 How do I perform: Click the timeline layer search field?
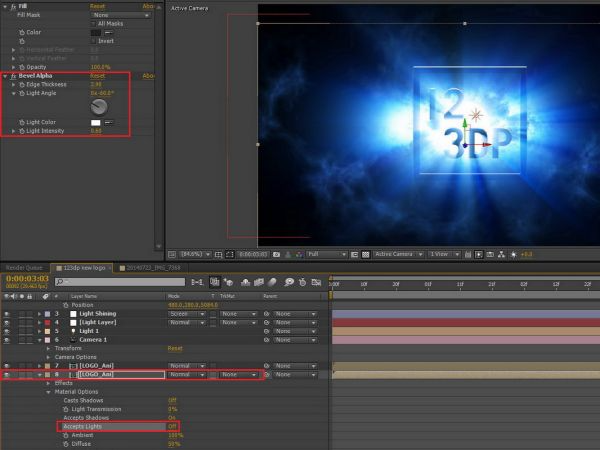(120, 282)
